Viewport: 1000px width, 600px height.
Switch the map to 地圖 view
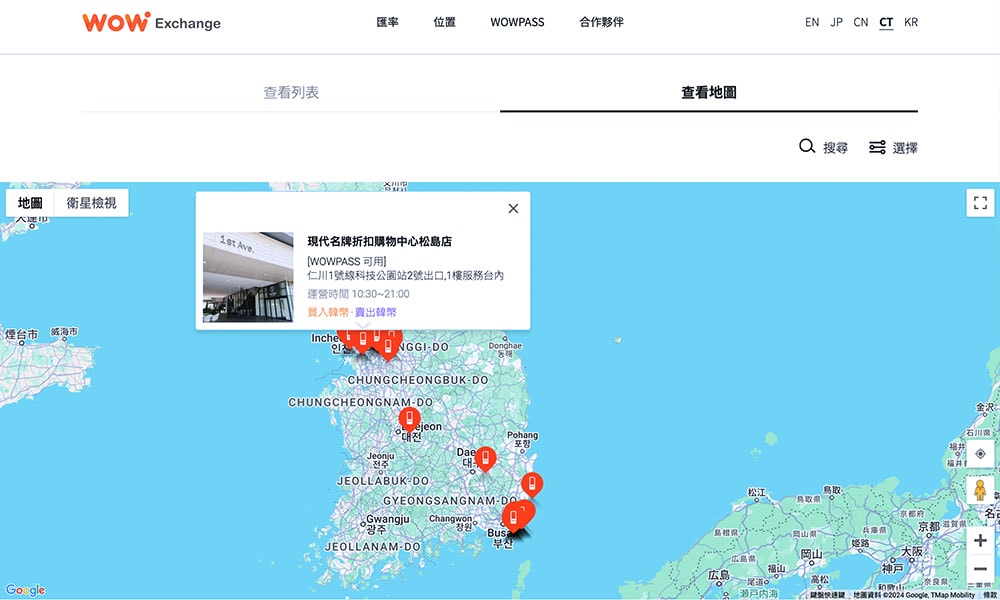click(30, 203)
